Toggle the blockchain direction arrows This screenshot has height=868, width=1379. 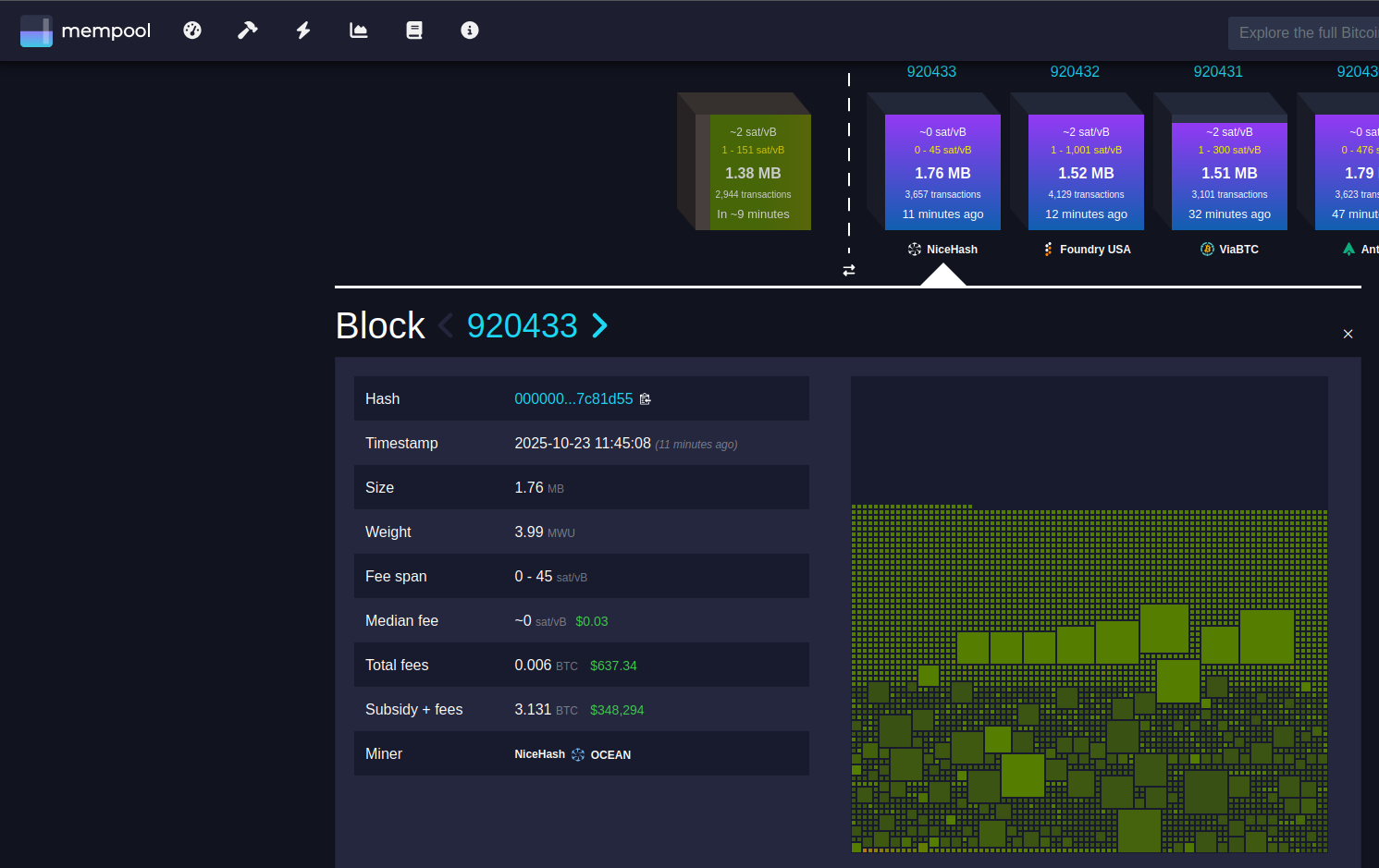tap(849, 270)
